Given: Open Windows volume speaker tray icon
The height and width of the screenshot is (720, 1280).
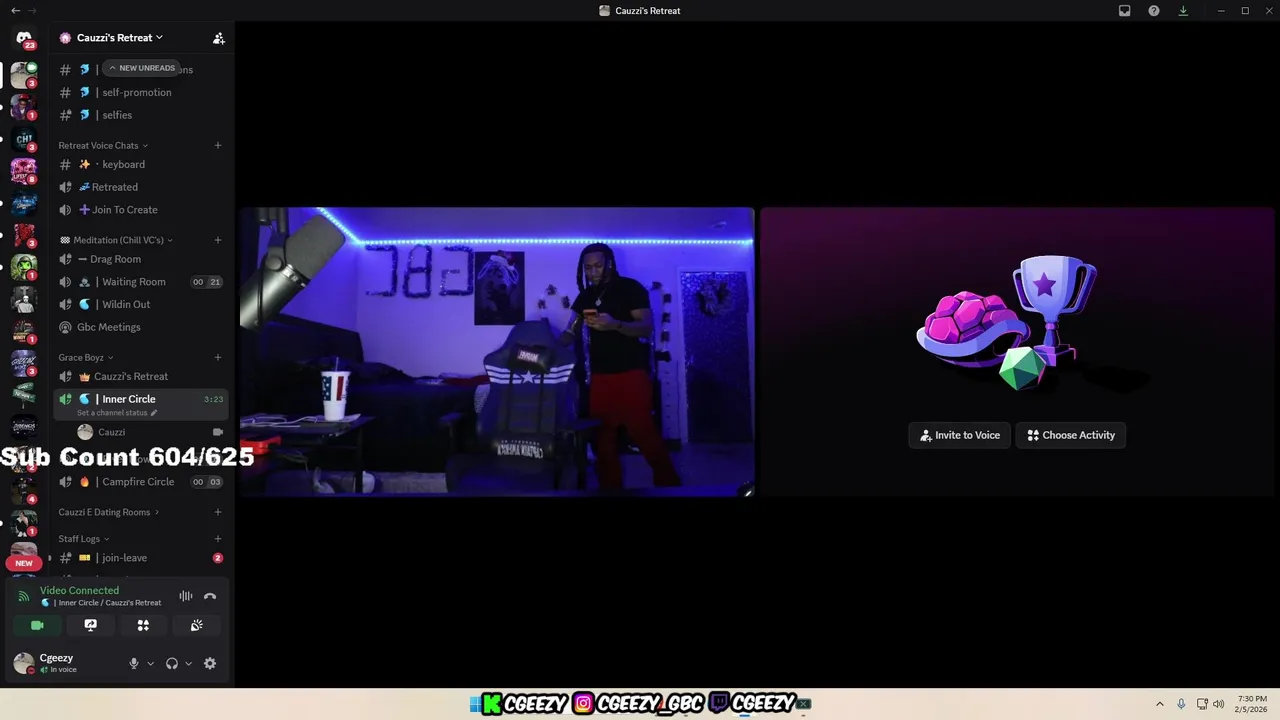Looking at the screenshot, I should coord(1218,704).
